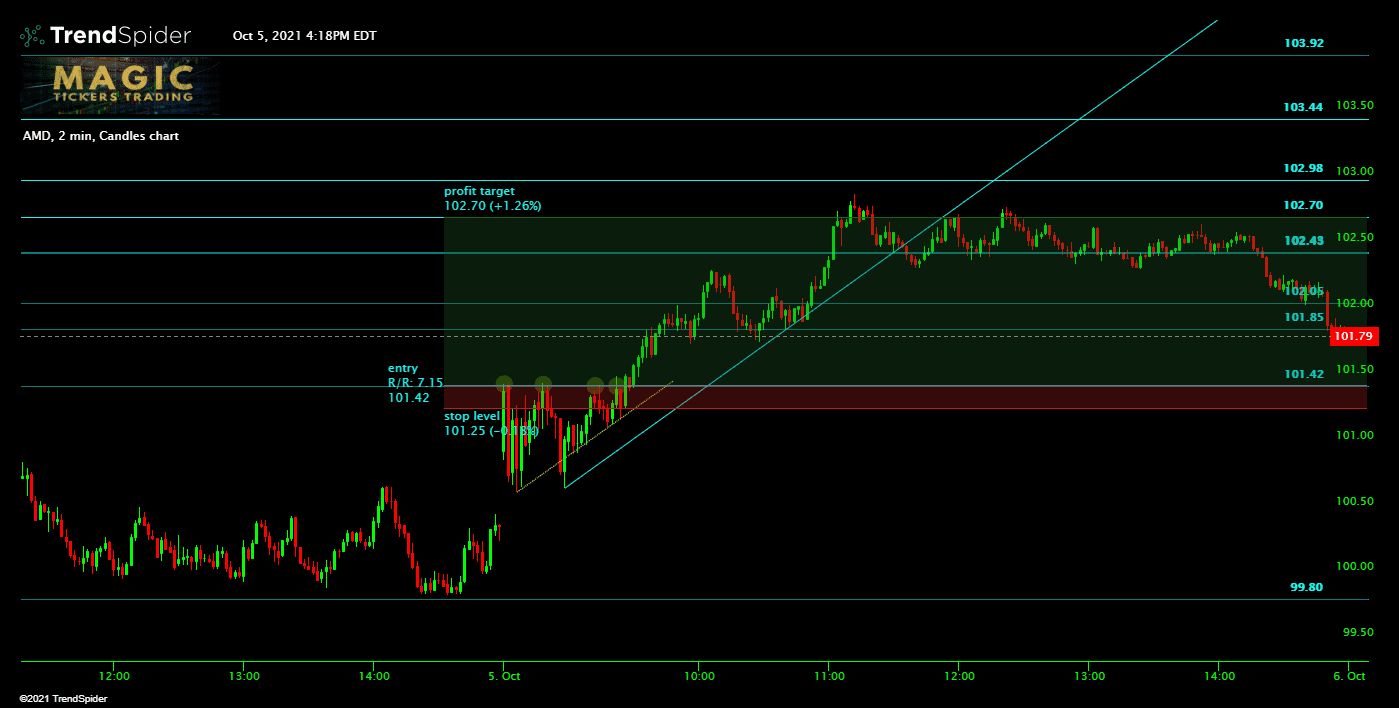Select the rightmost green circle on entry line
The height and width of the screenshot is (708, 1399).
[x=617, y=385]
